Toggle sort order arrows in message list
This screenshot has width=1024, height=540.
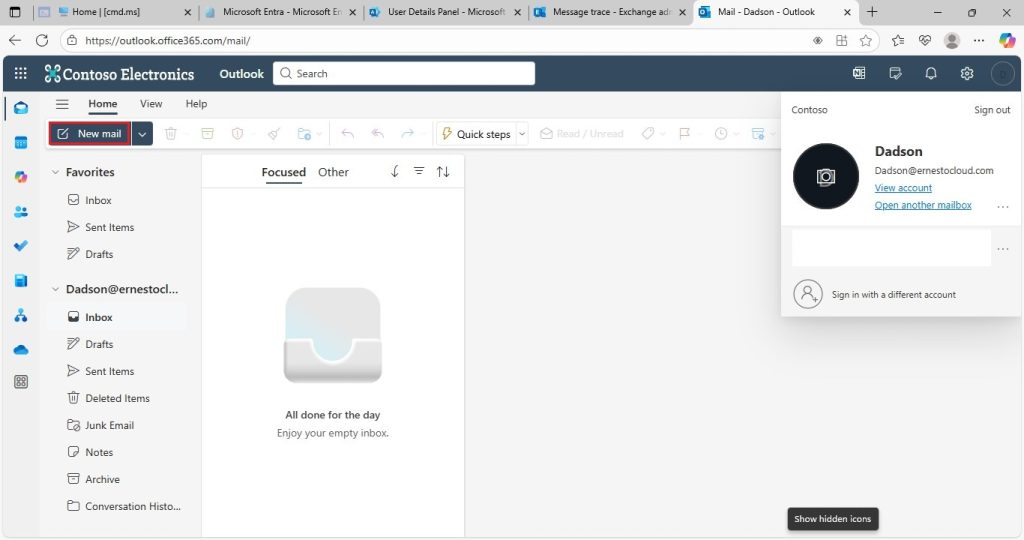[x=443, y=172]
